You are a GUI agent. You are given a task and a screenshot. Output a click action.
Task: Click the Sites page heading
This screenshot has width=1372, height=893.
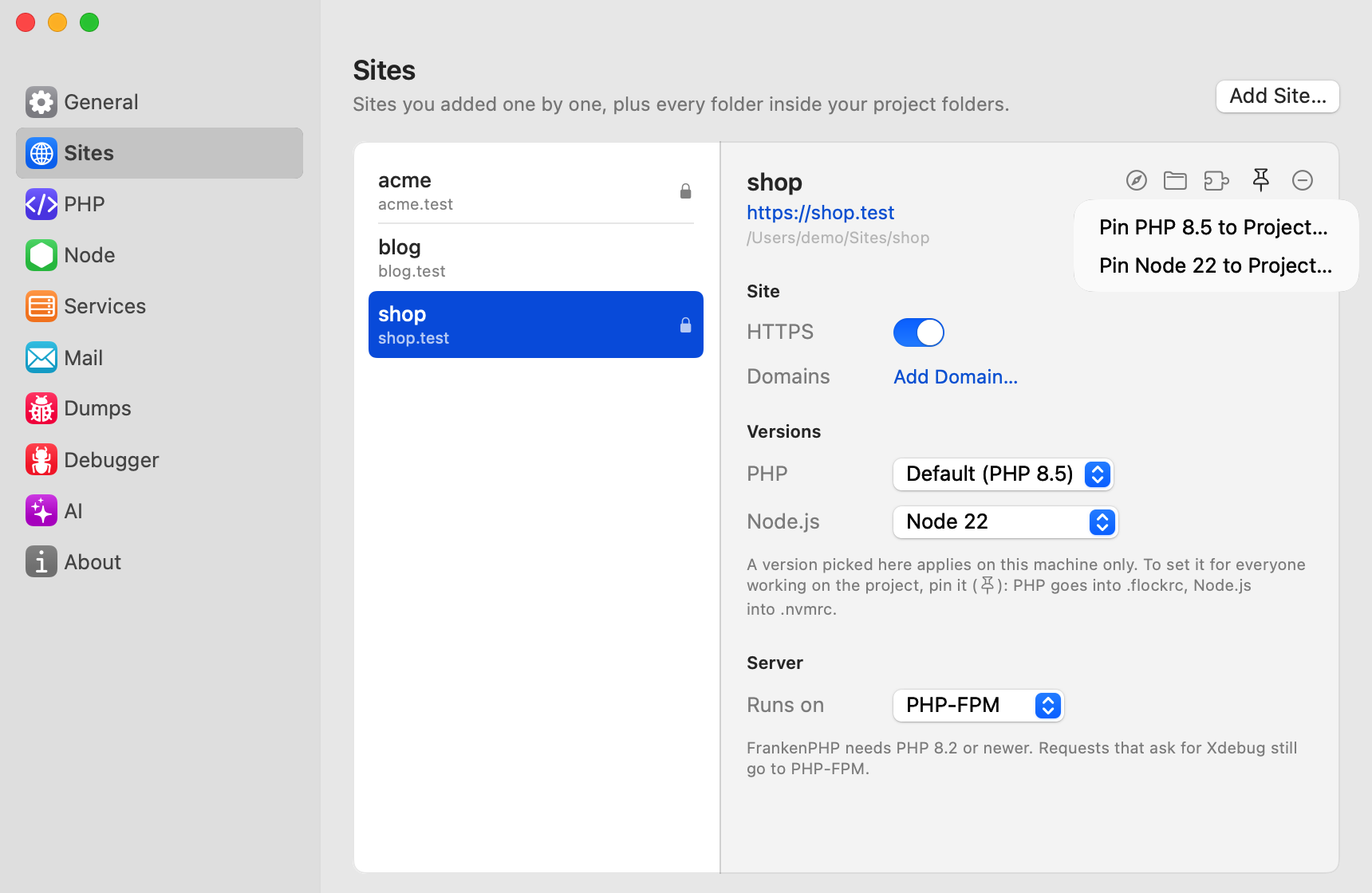click(384, 70)
